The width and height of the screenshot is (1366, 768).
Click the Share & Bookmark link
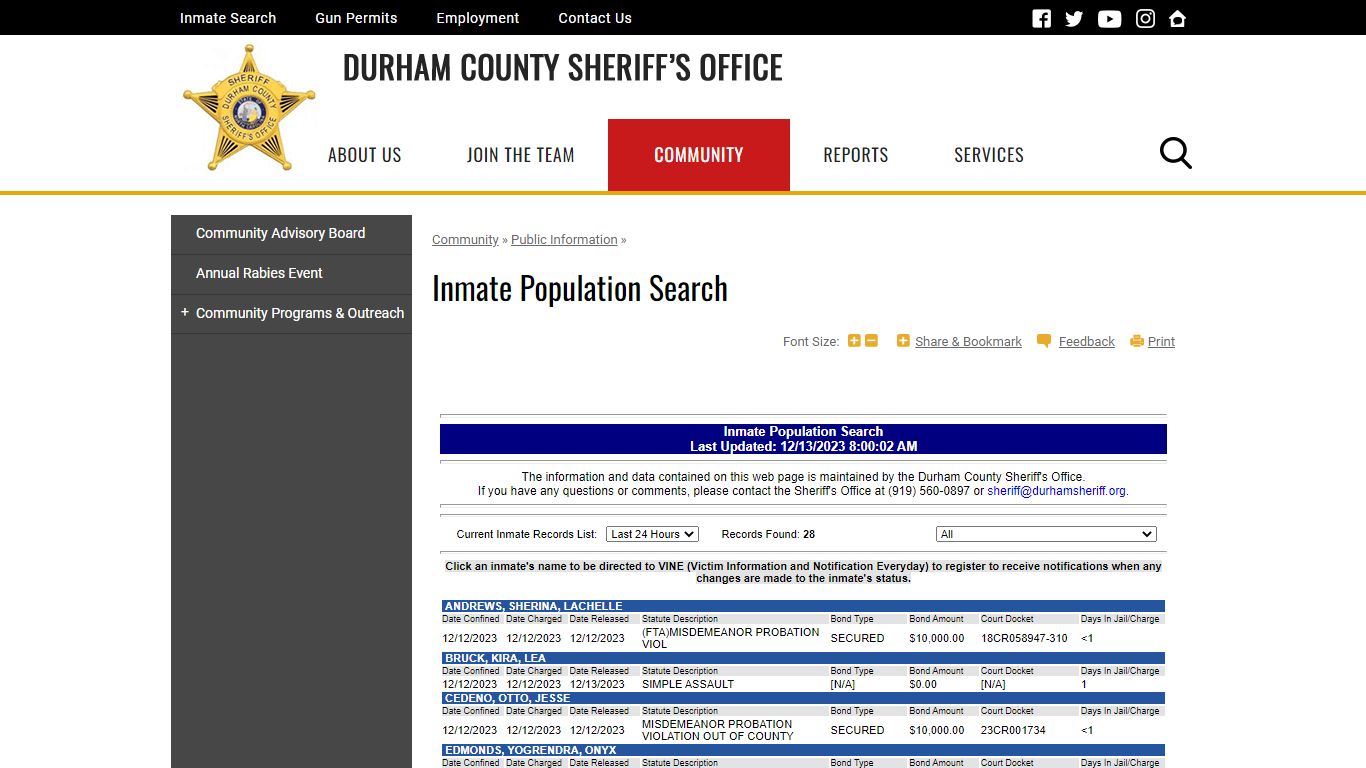click(x=968, y=341)
